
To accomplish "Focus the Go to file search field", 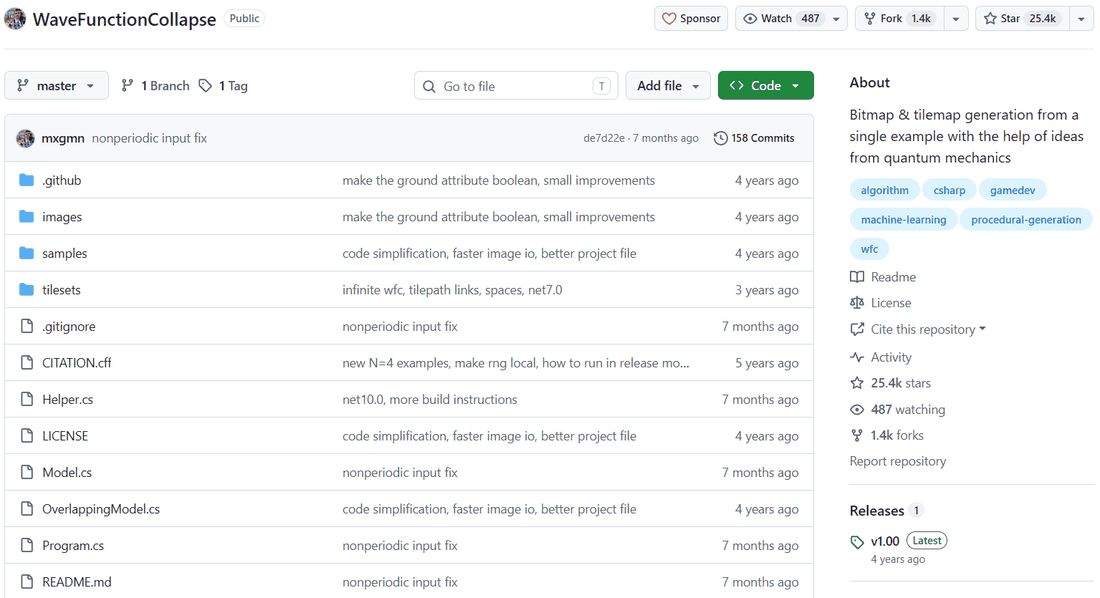I will 516,86.
